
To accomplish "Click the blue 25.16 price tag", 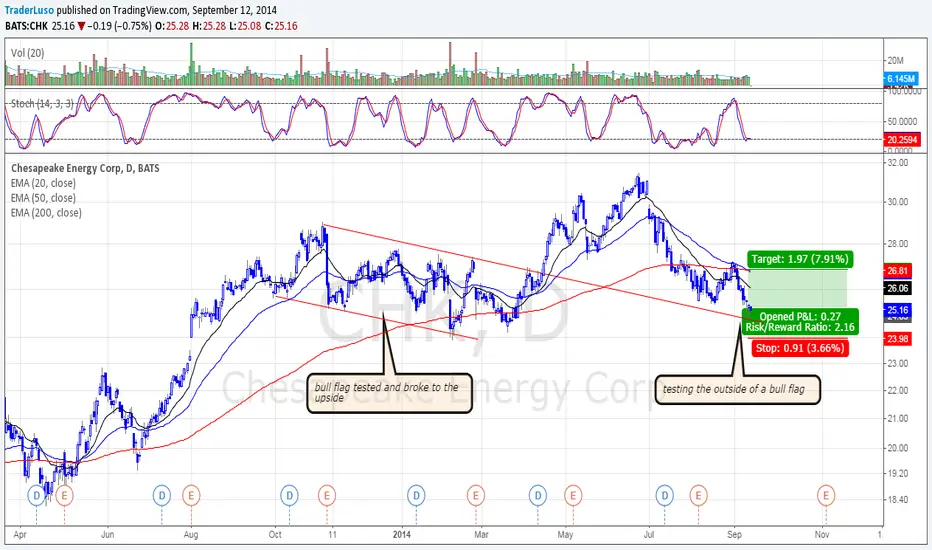I will [898, 310].
